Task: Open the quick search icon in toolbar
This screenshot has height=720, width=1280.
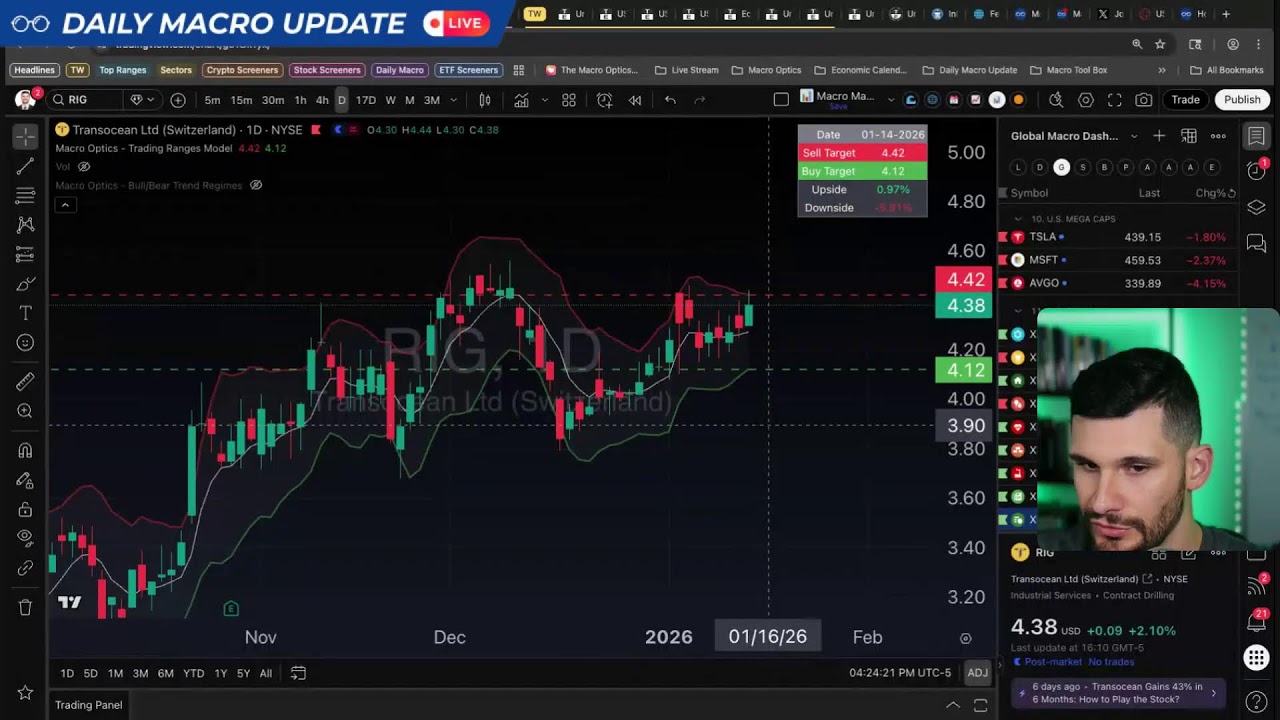Action: pos(1056,100)
